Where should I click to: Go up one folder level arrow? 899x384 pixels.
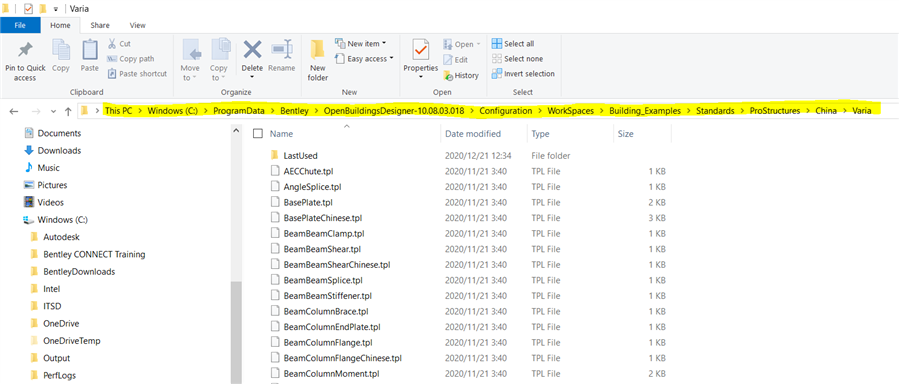tap(68, 111)
